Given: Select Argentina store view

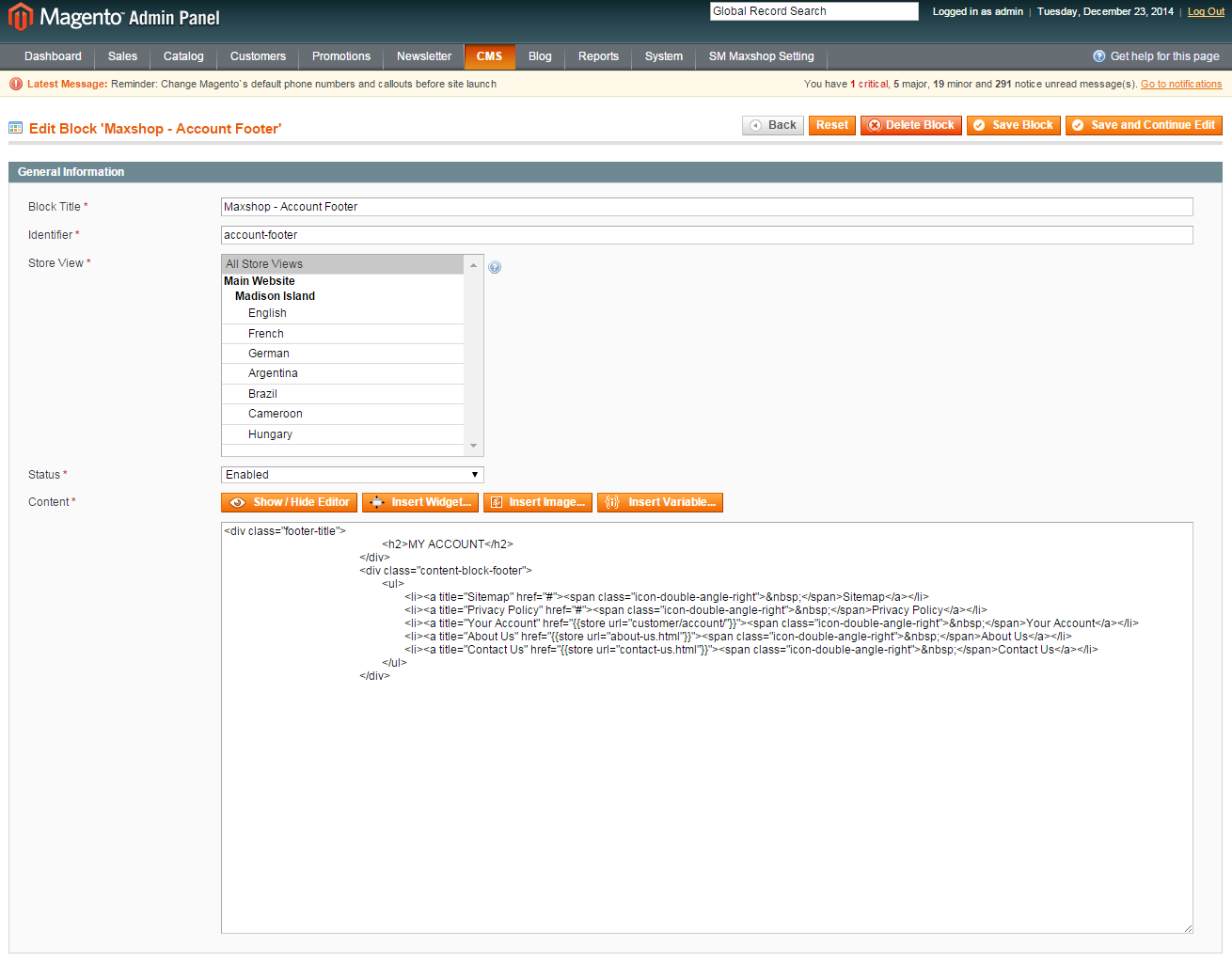Looking at the screenshot, I should coord(342,373).
